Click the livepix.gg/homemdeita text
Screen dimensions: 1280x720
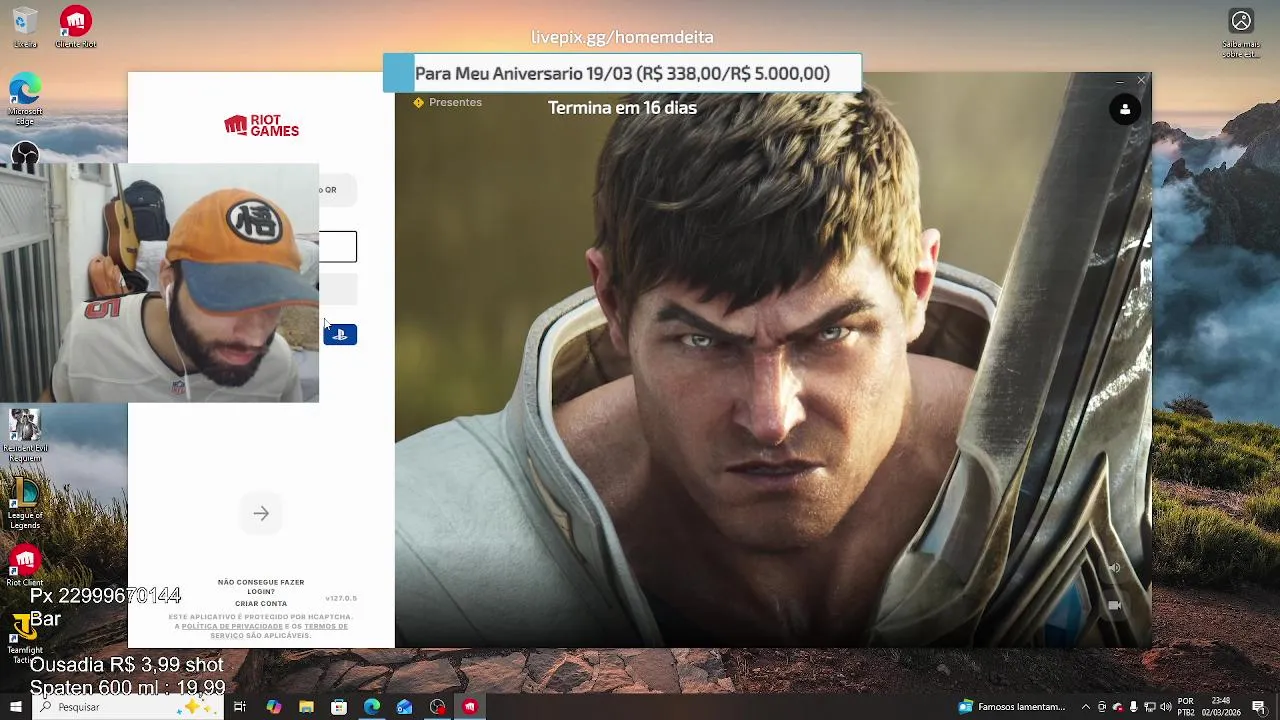coord(622,37)
